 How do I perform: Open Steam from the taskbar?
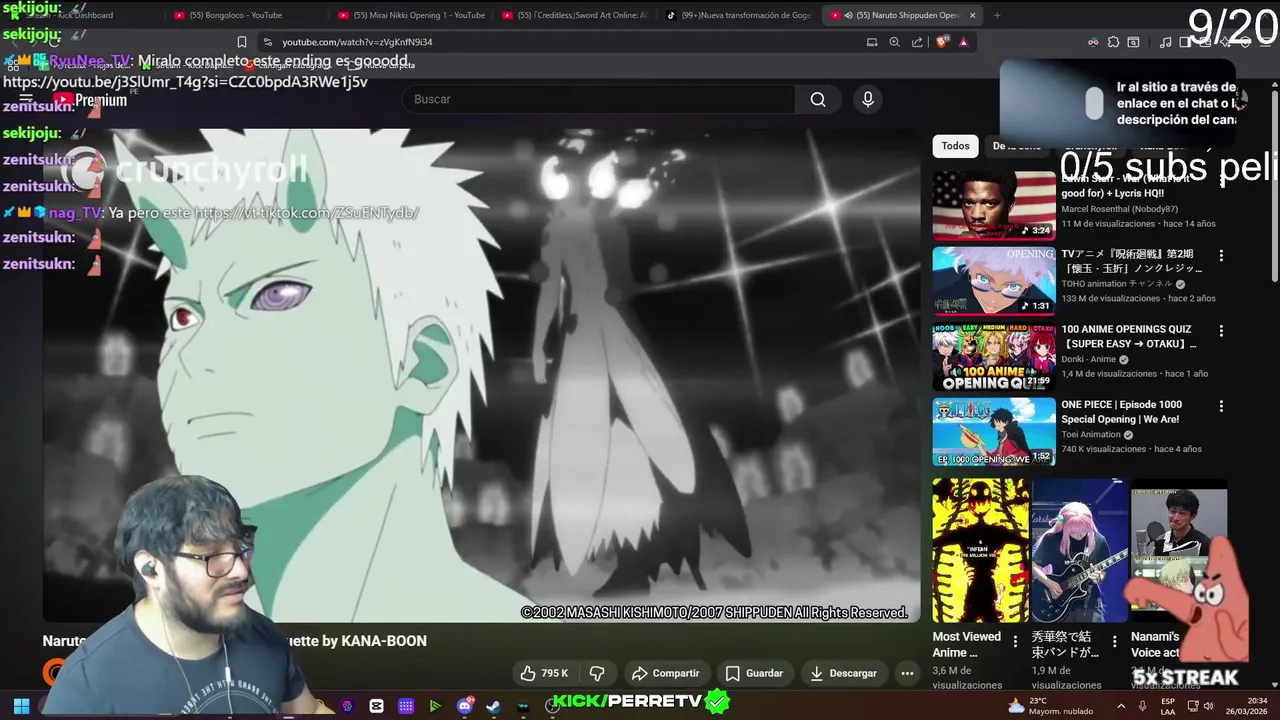coord(494,706)
